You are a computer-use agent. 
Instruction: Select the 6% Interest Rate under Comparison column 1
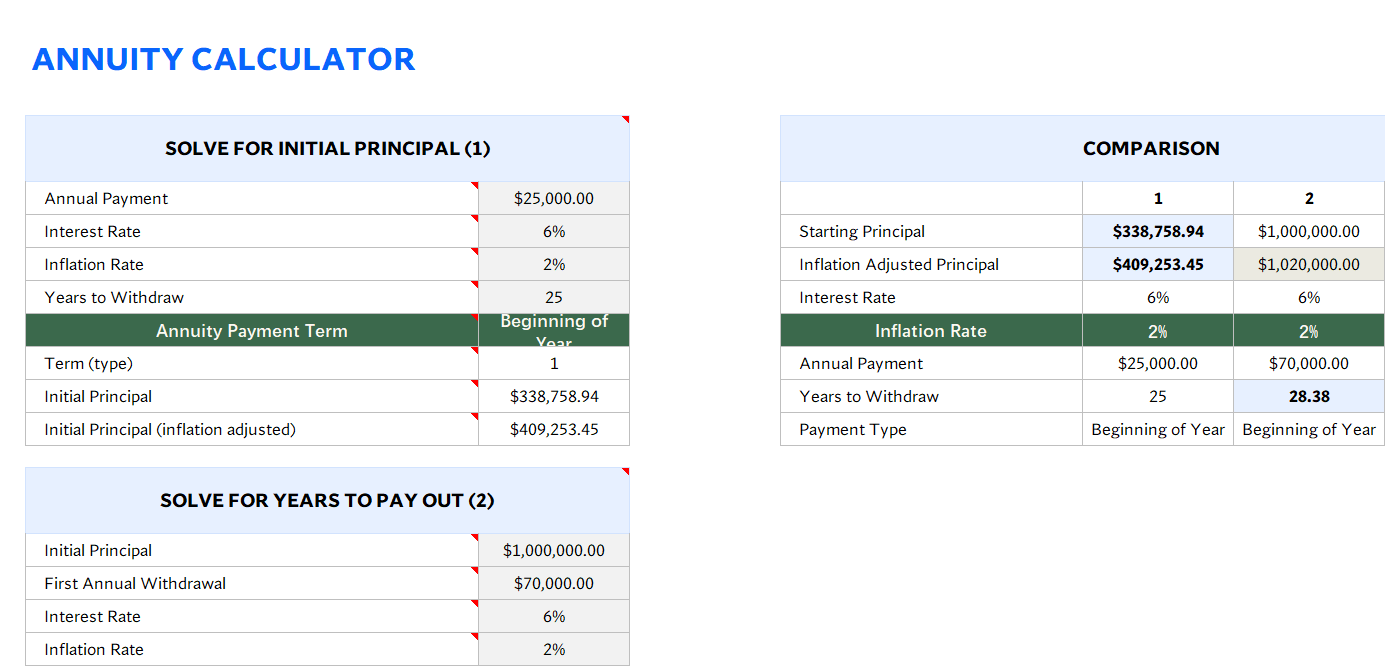click(x=1158, y=297)
